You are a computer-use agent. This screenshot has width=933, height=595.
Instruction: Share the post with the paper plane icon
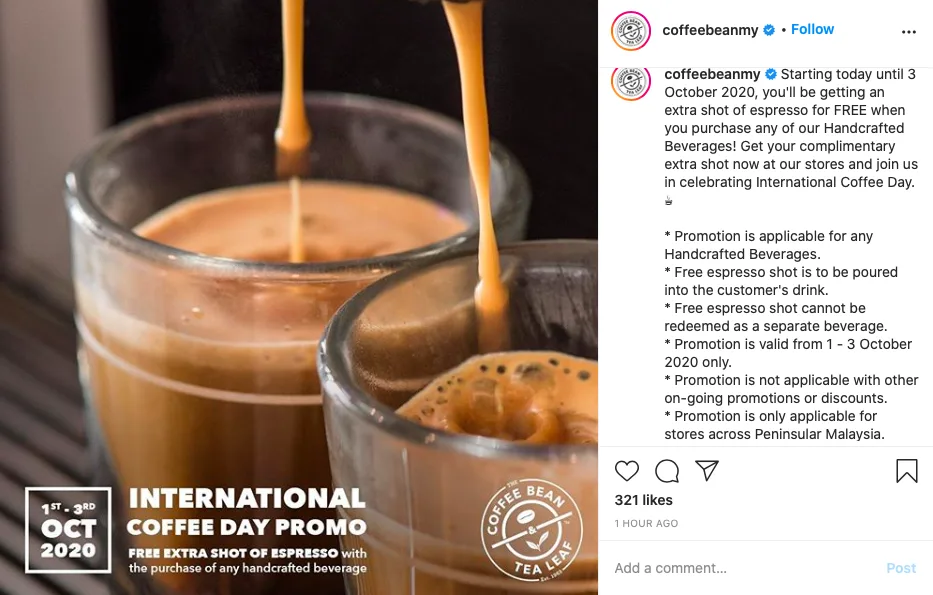pyautogui.click(x=707, y=470)
